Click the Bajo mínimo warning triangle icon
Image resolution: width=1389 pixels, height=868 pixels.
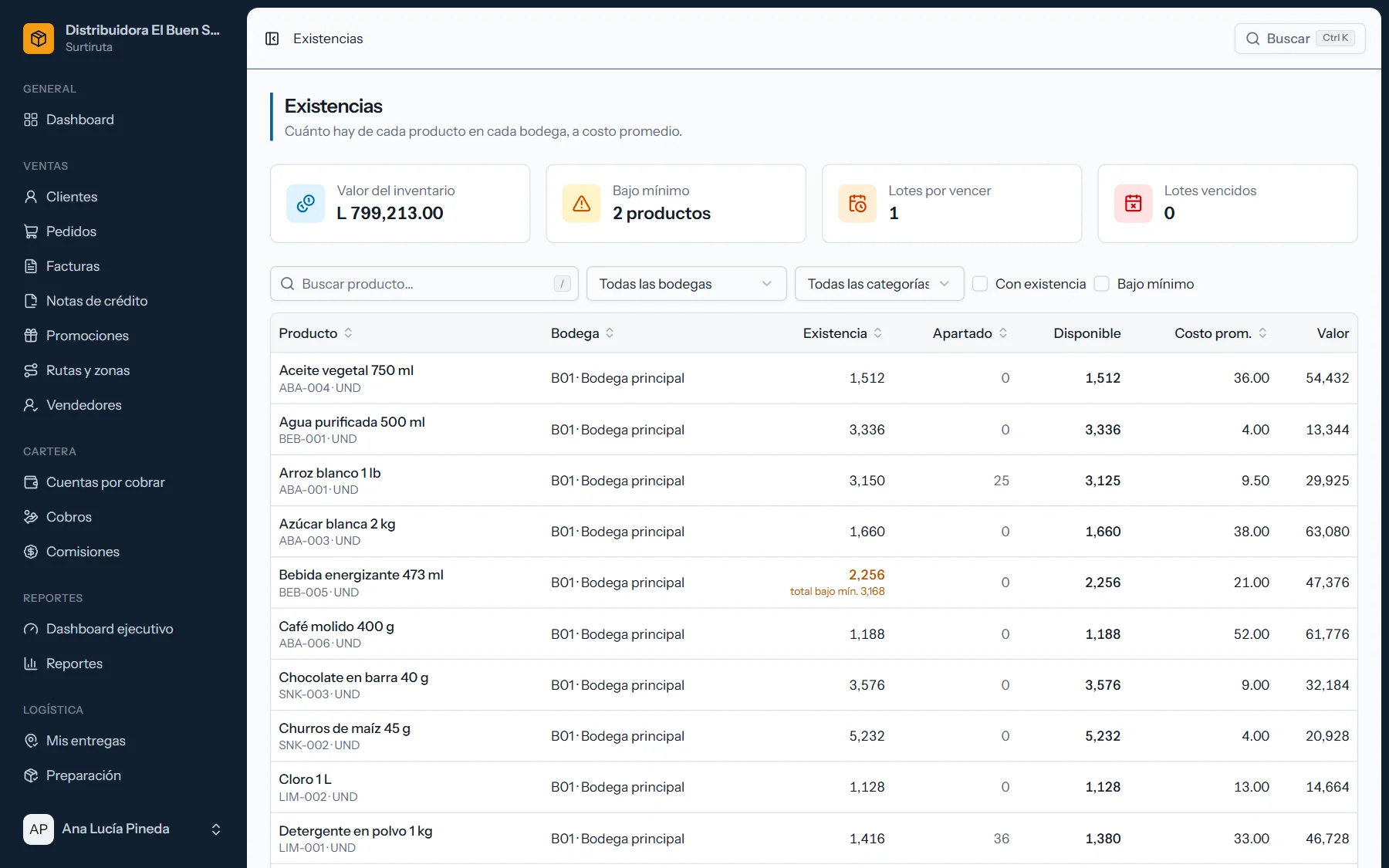pos(582,204)
